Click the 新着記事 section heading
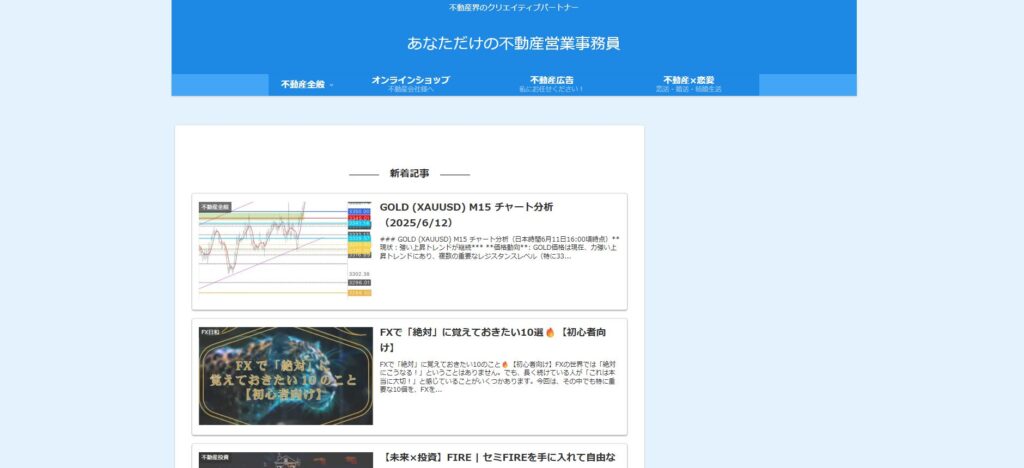The width and height of the screenshot is (1024, 468). (x=409, y=174)
